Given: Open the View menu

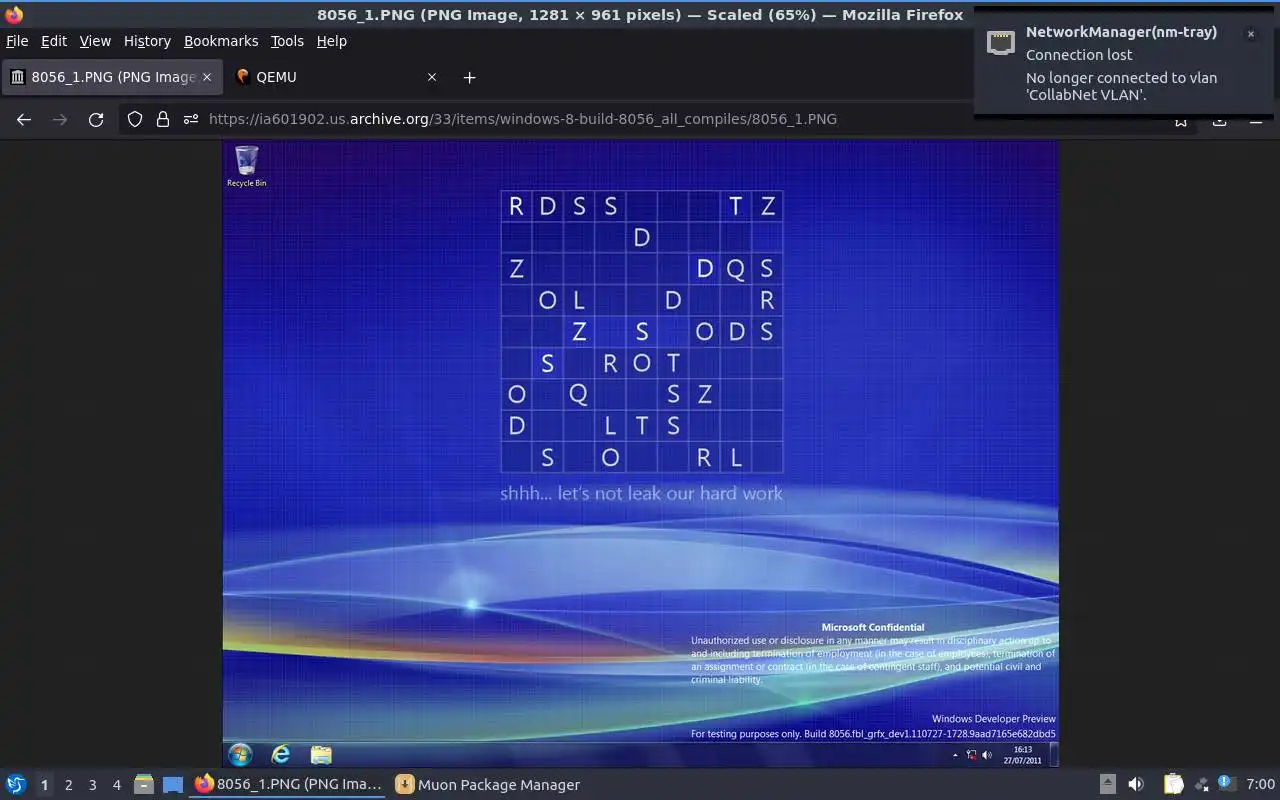Looking at the screenshot, I should click(x=95, y=41).
